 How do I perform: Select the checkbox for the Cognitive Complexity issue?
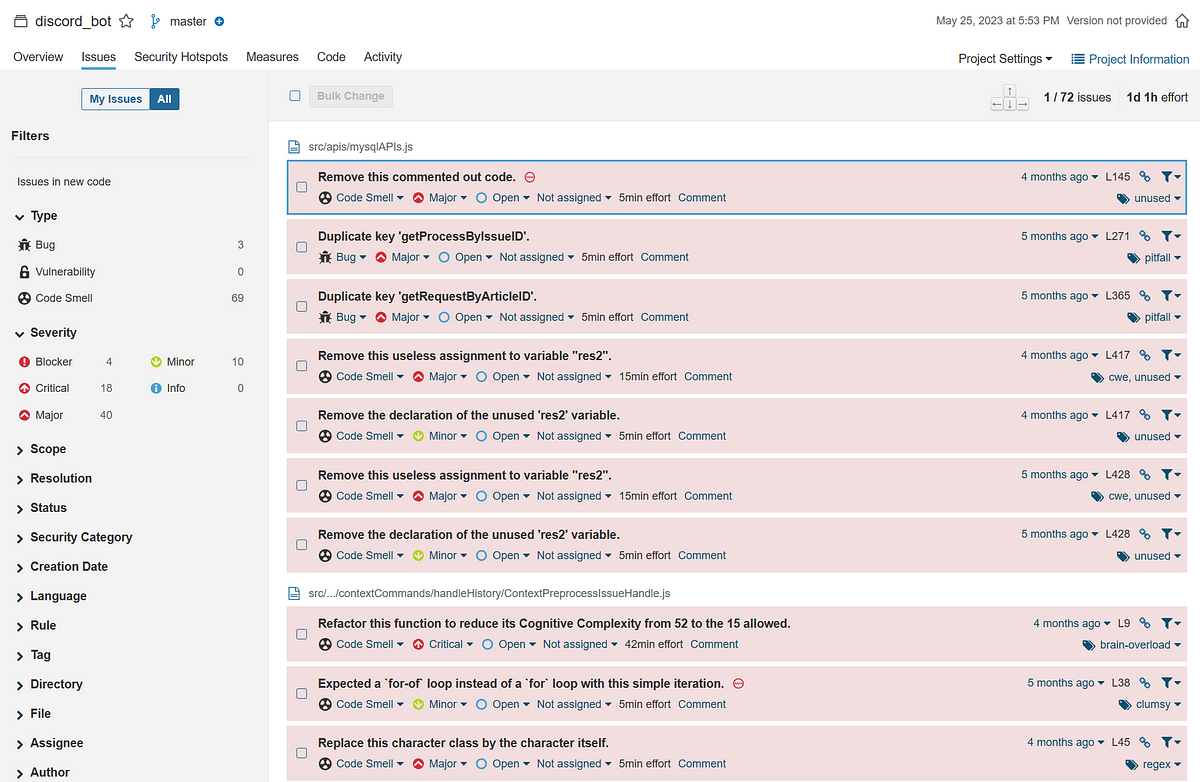[x=302, y=634]
